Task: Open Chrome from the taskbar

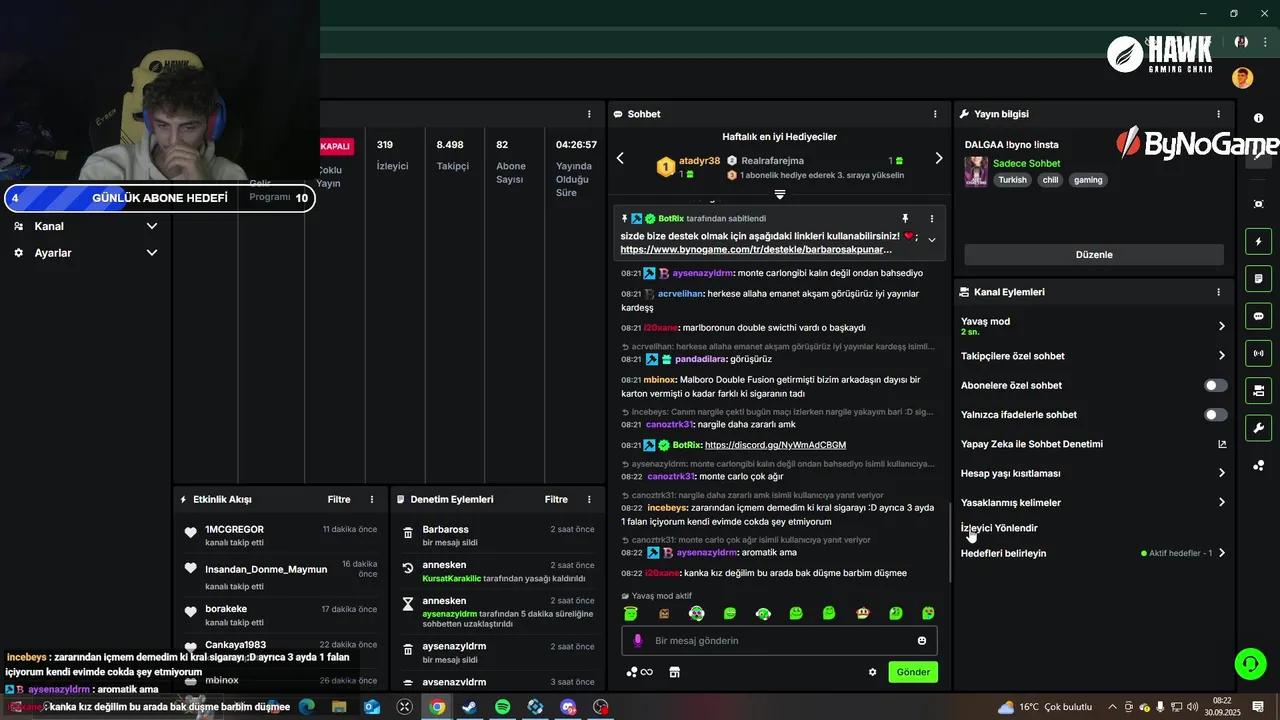Action: pyautogui.click(x=437, y=707)
